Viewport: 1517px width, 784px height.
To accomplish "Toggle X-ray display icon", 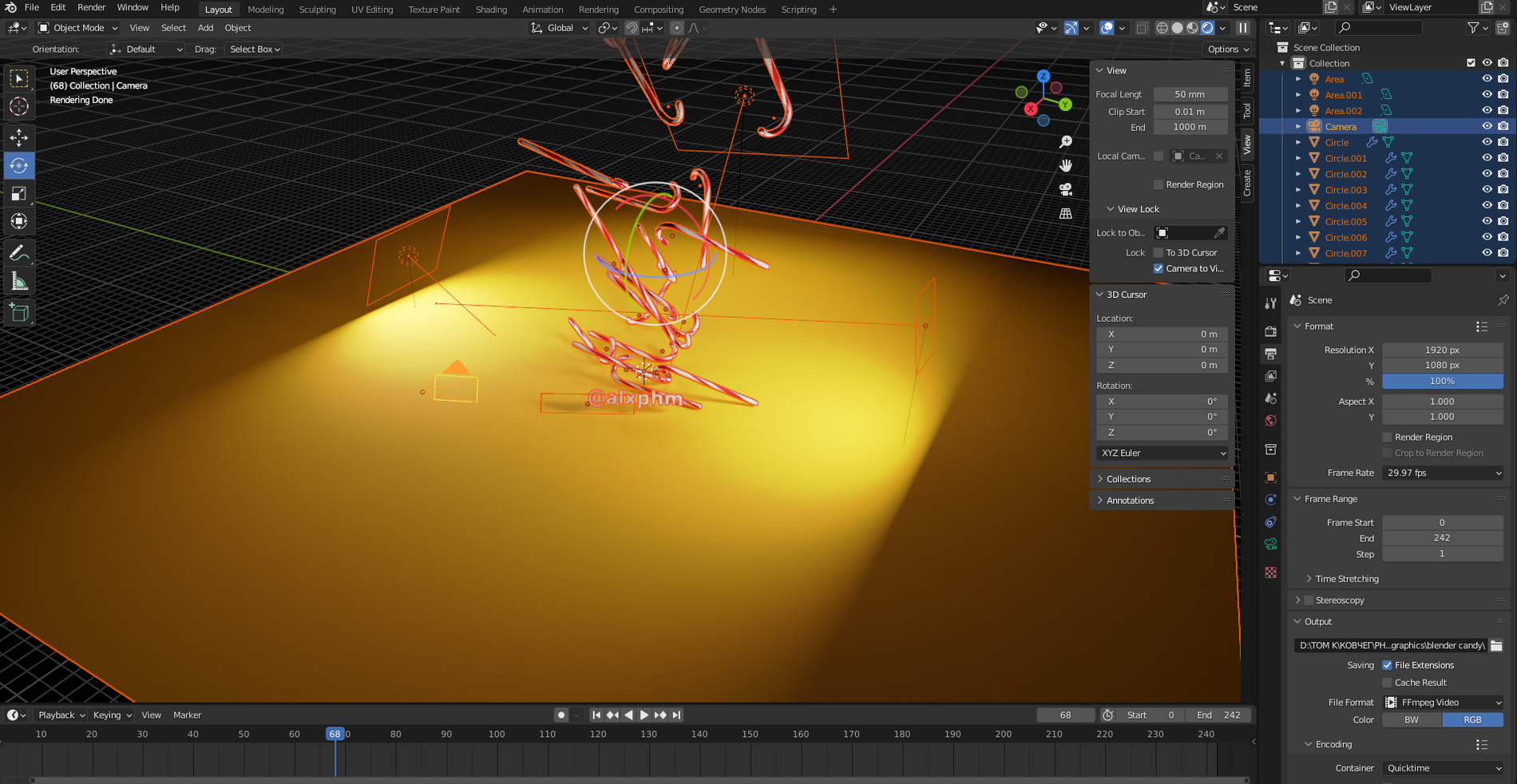I will 1143,28.
